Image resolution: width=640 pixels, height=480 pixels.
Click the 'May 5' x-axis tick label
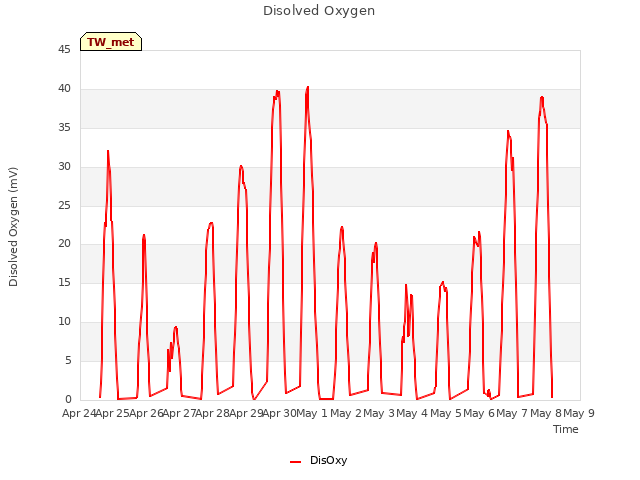[446, 413]
